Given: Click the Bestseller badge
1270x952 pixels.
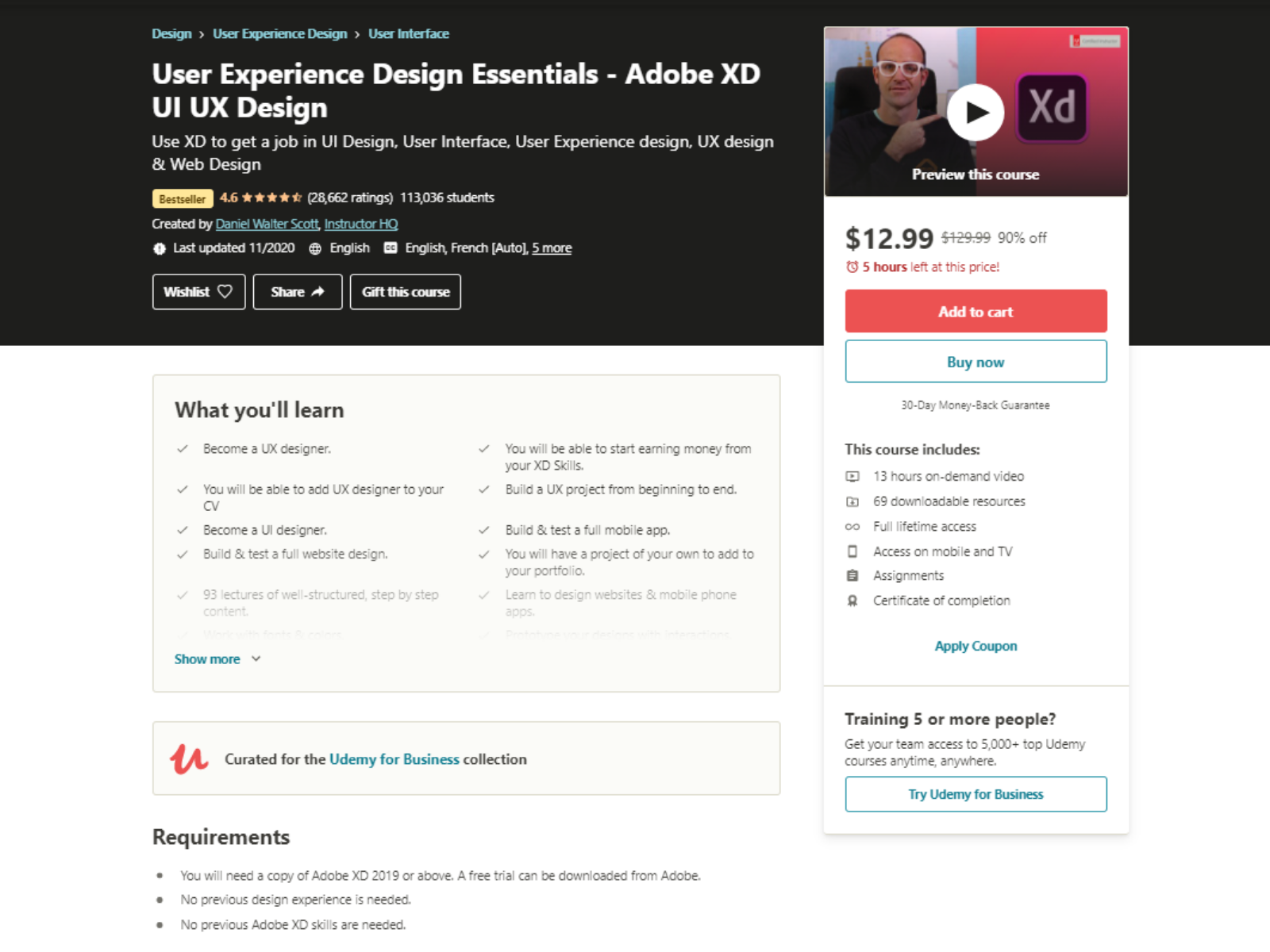Looking at the screenshot, I should [x=183, y=198].
